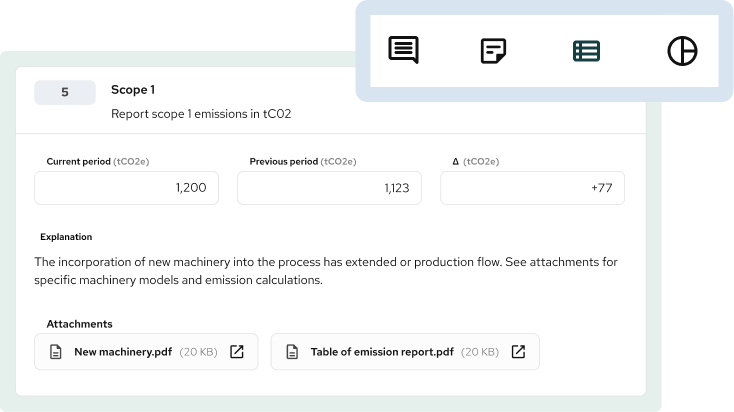Click the Attachments section label
The height and width of the screenshot is (412, 734).
tap(79, 324)
